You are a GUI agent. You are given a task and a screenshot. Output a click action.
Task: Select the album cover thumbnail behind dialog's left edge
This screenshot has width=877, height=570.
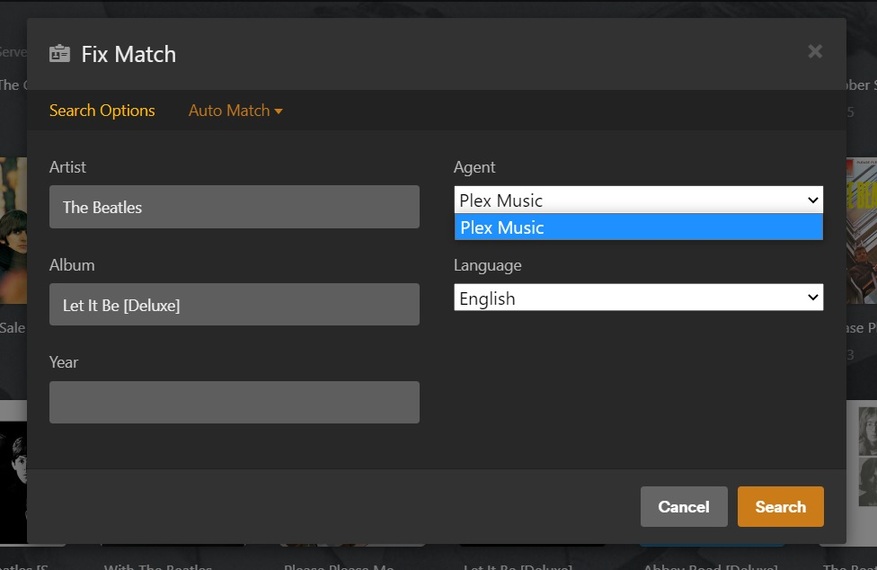[13, 230]
